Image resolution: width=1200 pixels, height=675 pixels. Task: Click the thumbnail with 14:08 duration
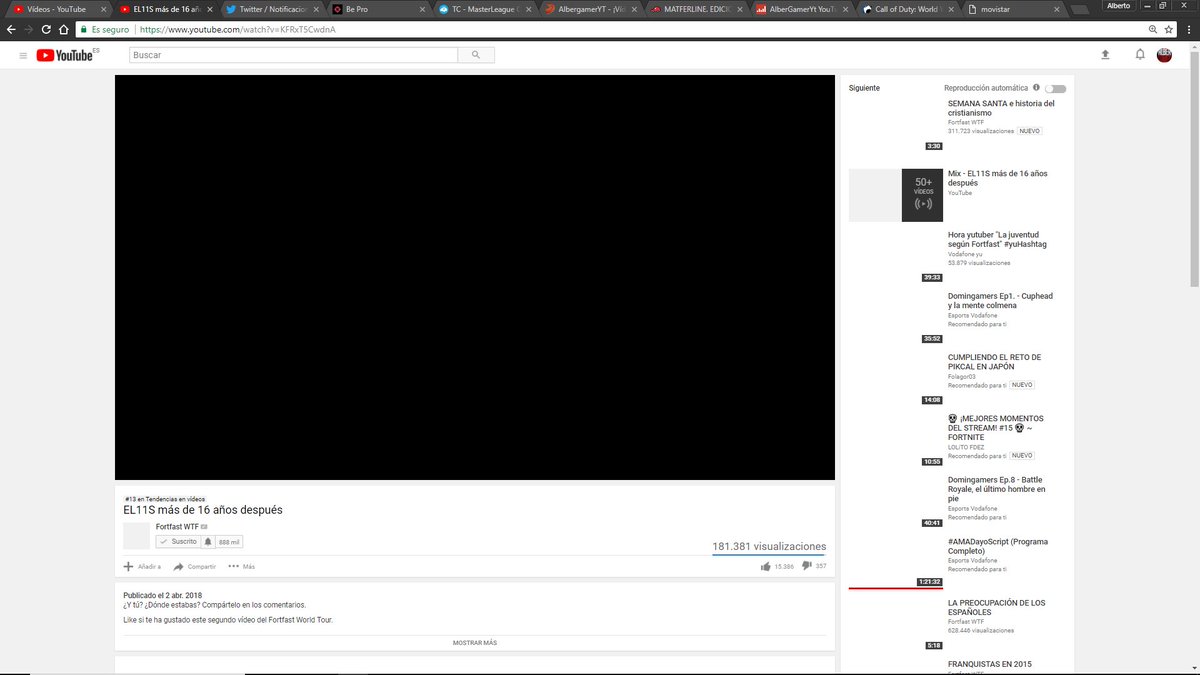[895, 378]
